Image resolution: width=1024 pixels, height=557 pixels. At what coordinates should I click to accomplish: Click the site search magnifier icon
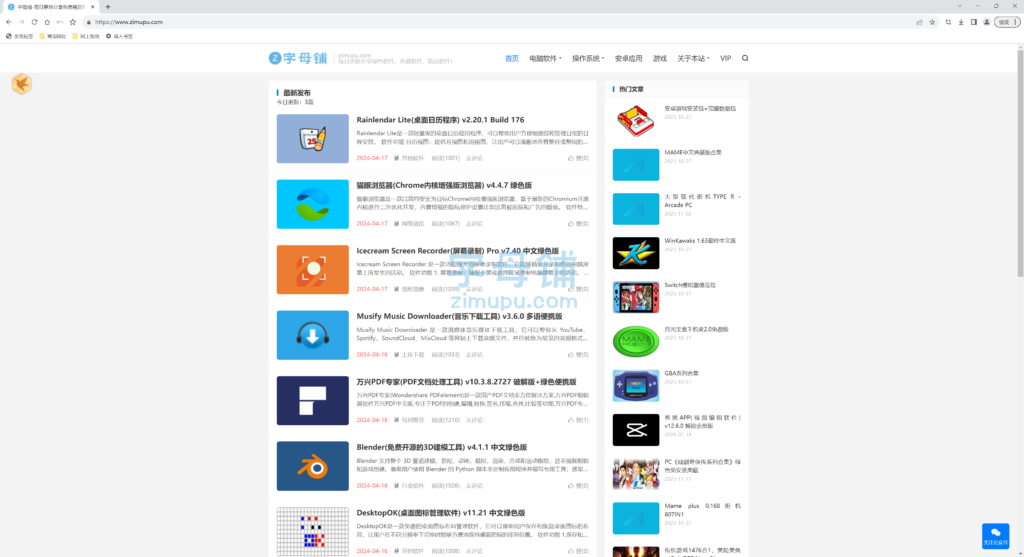point(745,58)
